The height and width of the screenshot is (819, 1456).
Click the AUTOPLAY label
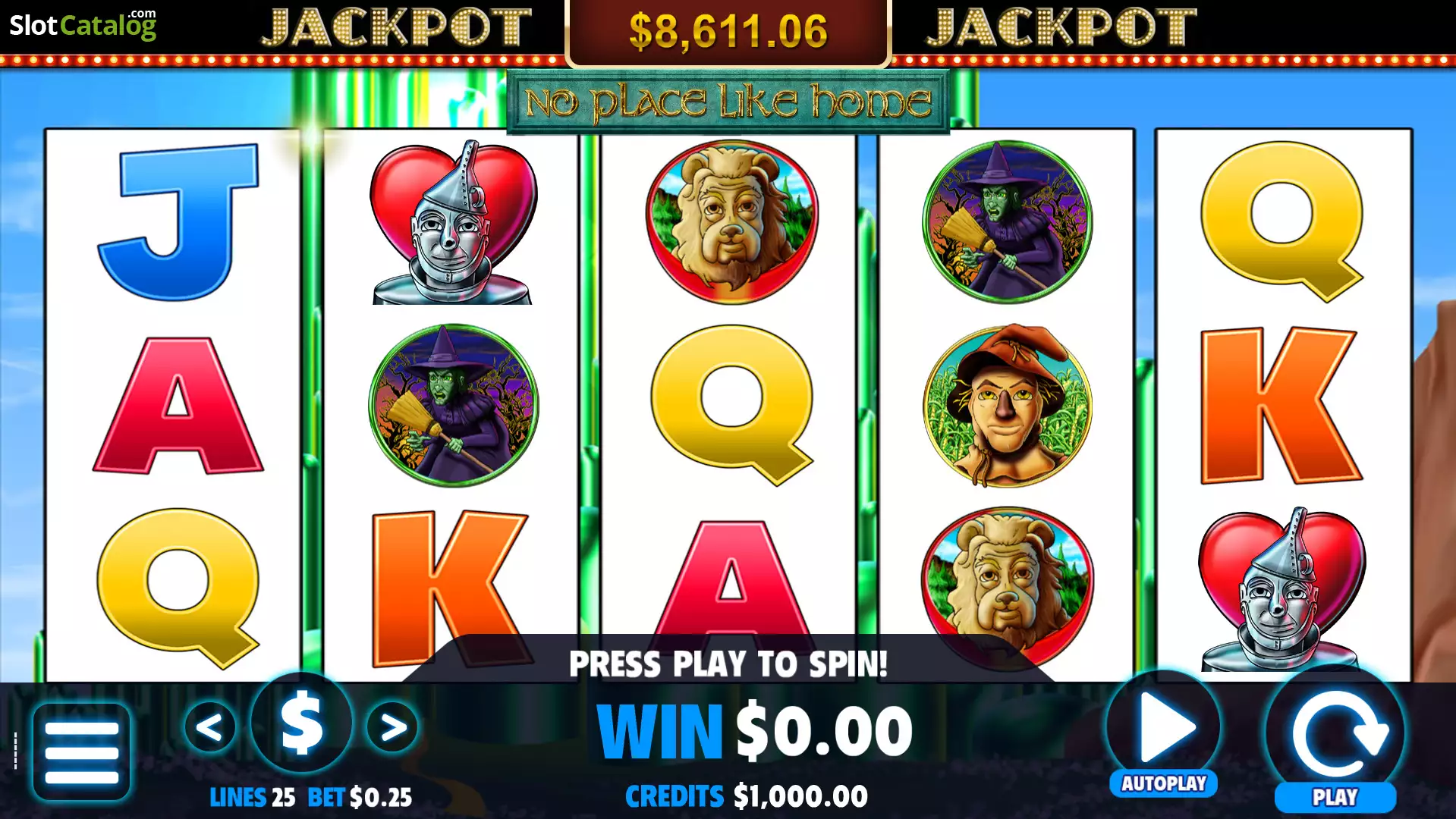[1164, 783]
